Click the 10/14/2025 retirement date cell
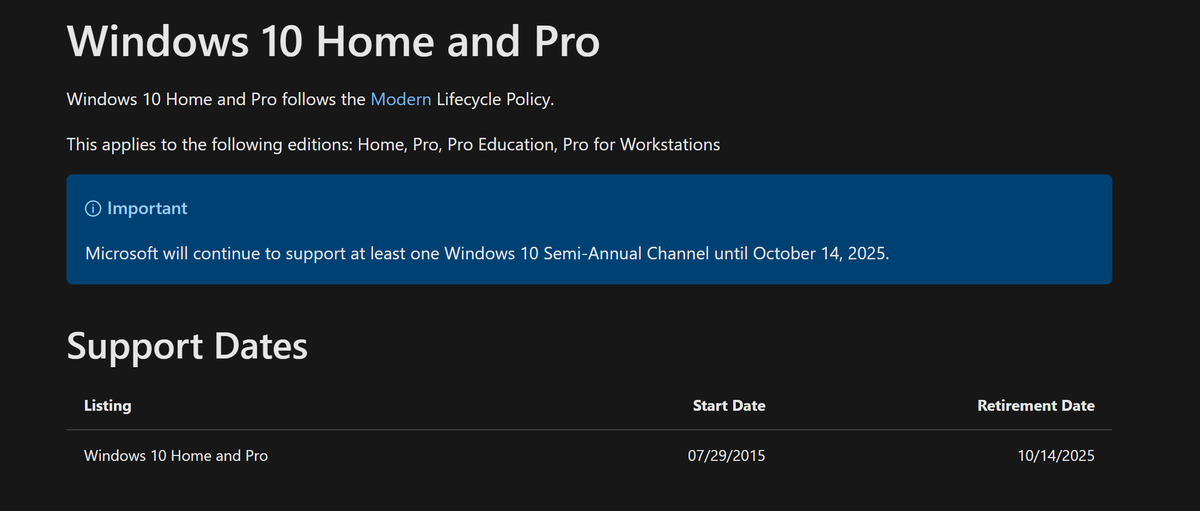 tap(1054, 455)
